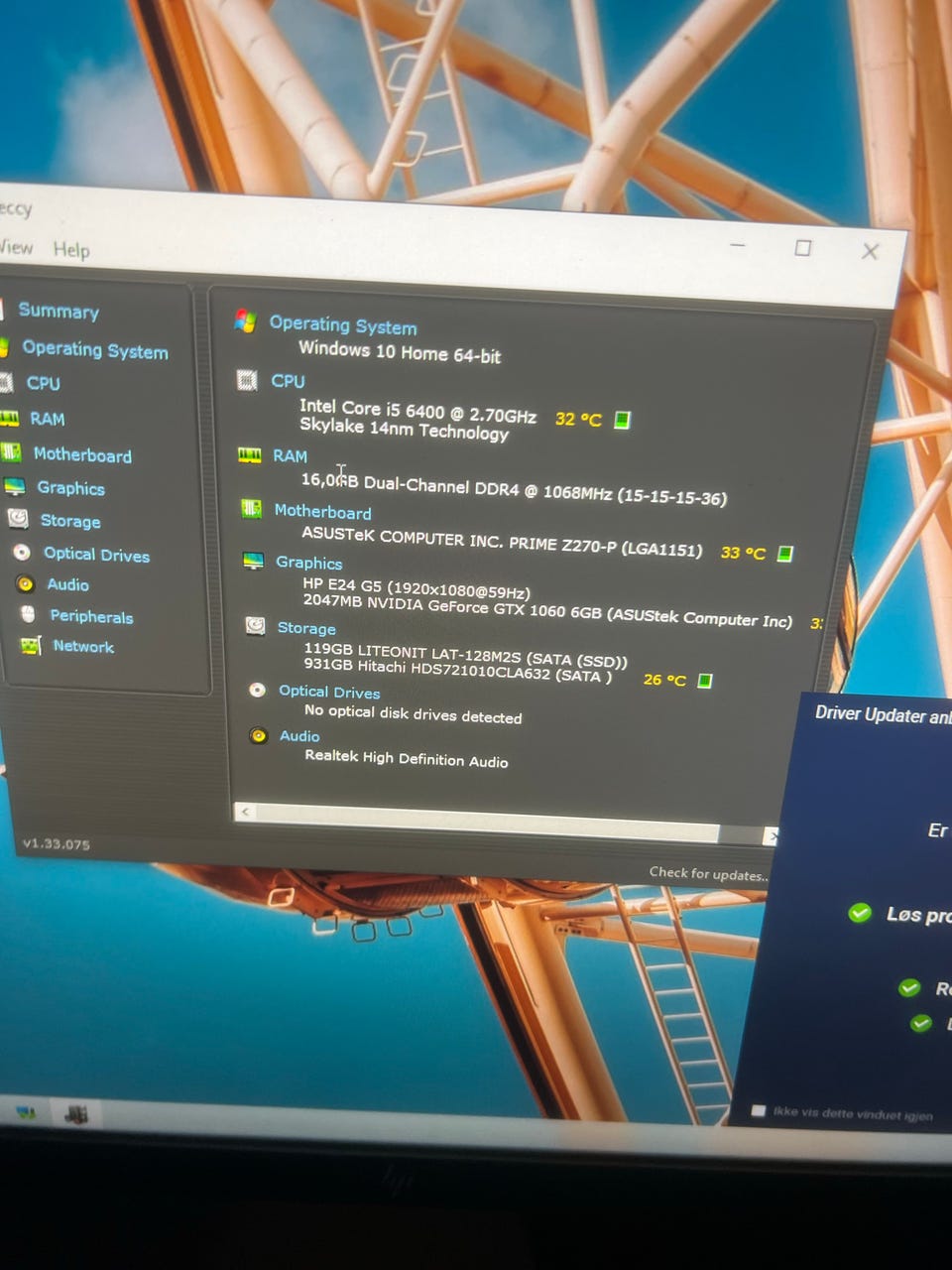
Task: Click the Audio icon in summary panel
Action: [258, 735]
